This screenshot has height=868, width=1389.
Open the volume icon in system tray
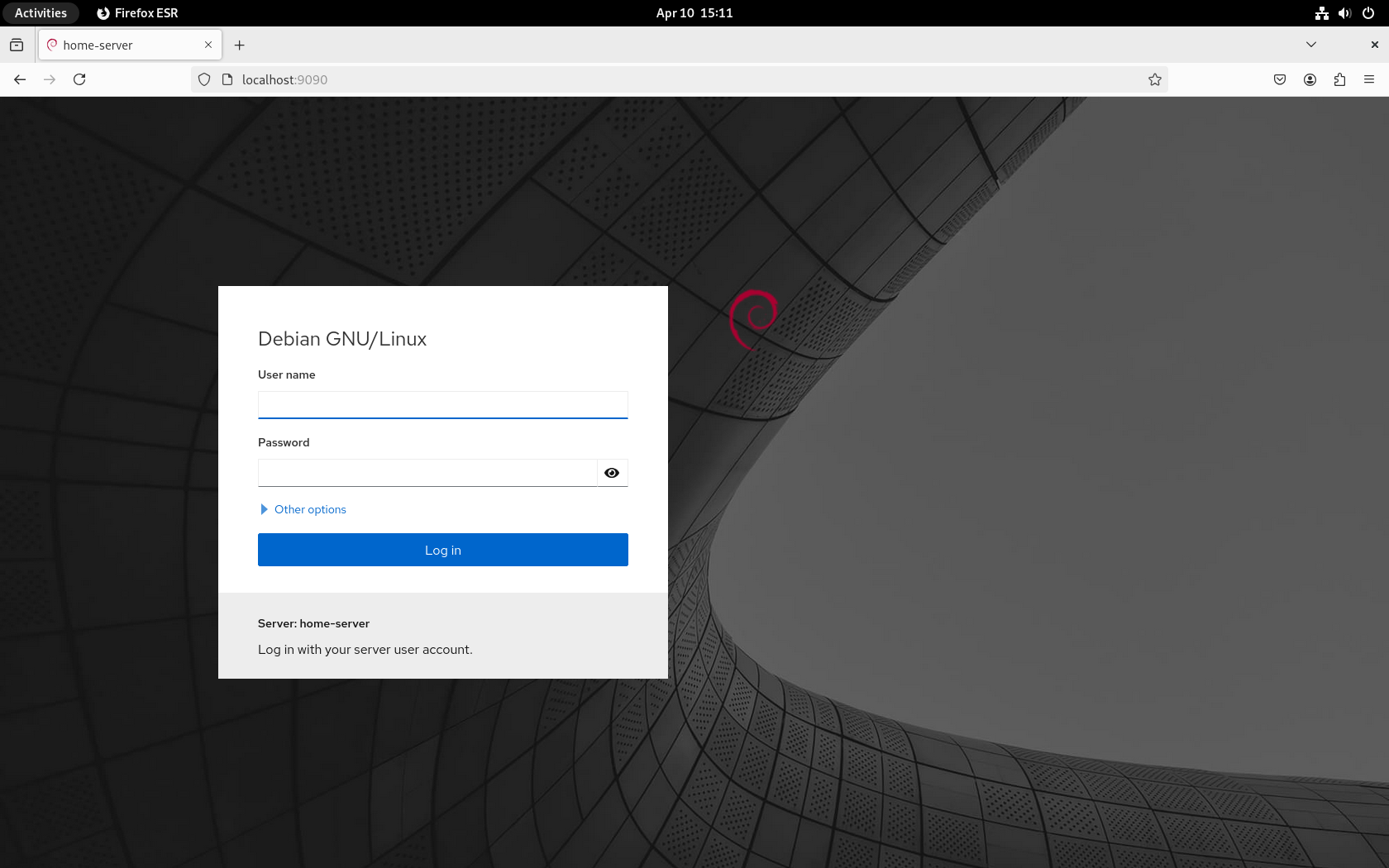pos(1345,13)
